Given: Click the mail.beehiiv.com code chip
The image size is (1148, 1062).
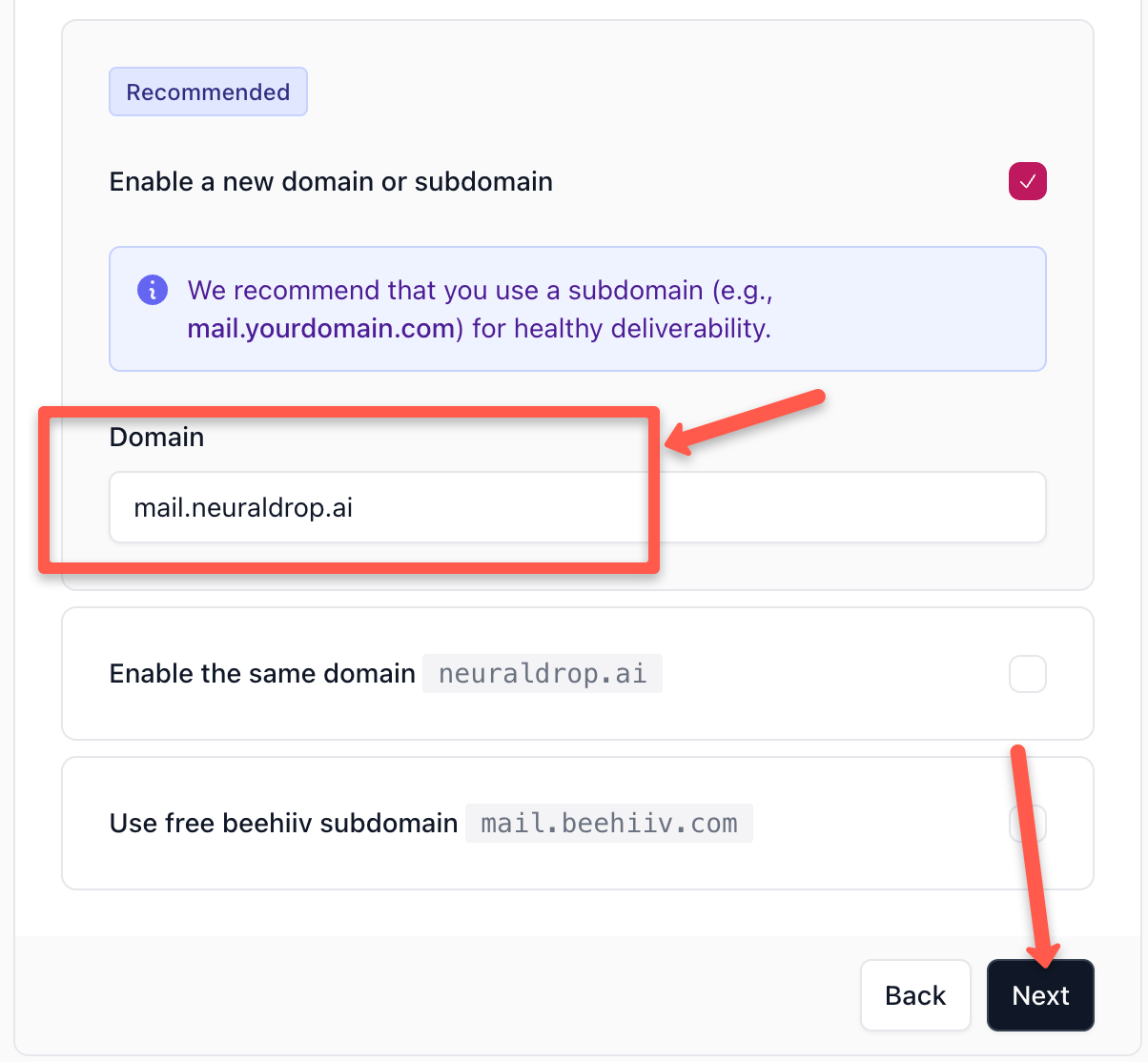Looking at the screenshot, I should tap(608, 823).
